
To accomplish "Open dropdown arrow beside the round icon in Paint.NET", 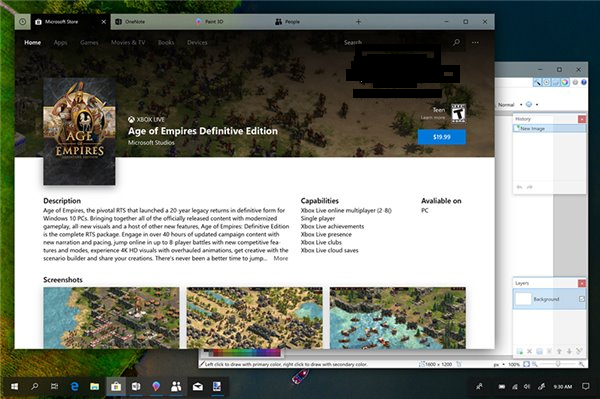I will pos(537,104).
